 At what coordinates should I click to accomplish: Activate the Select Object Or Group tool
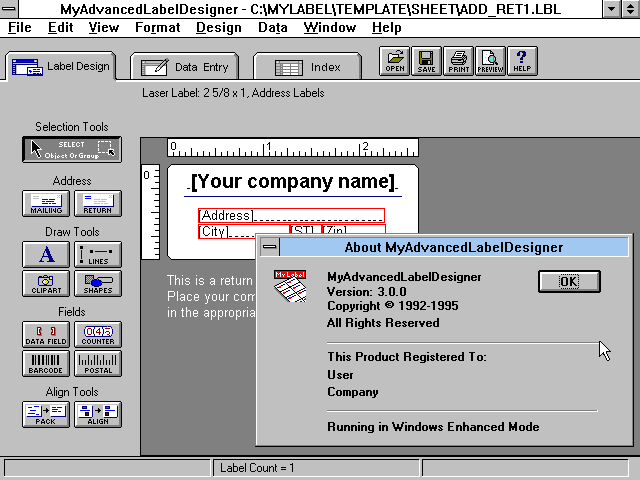pos(72,149)
